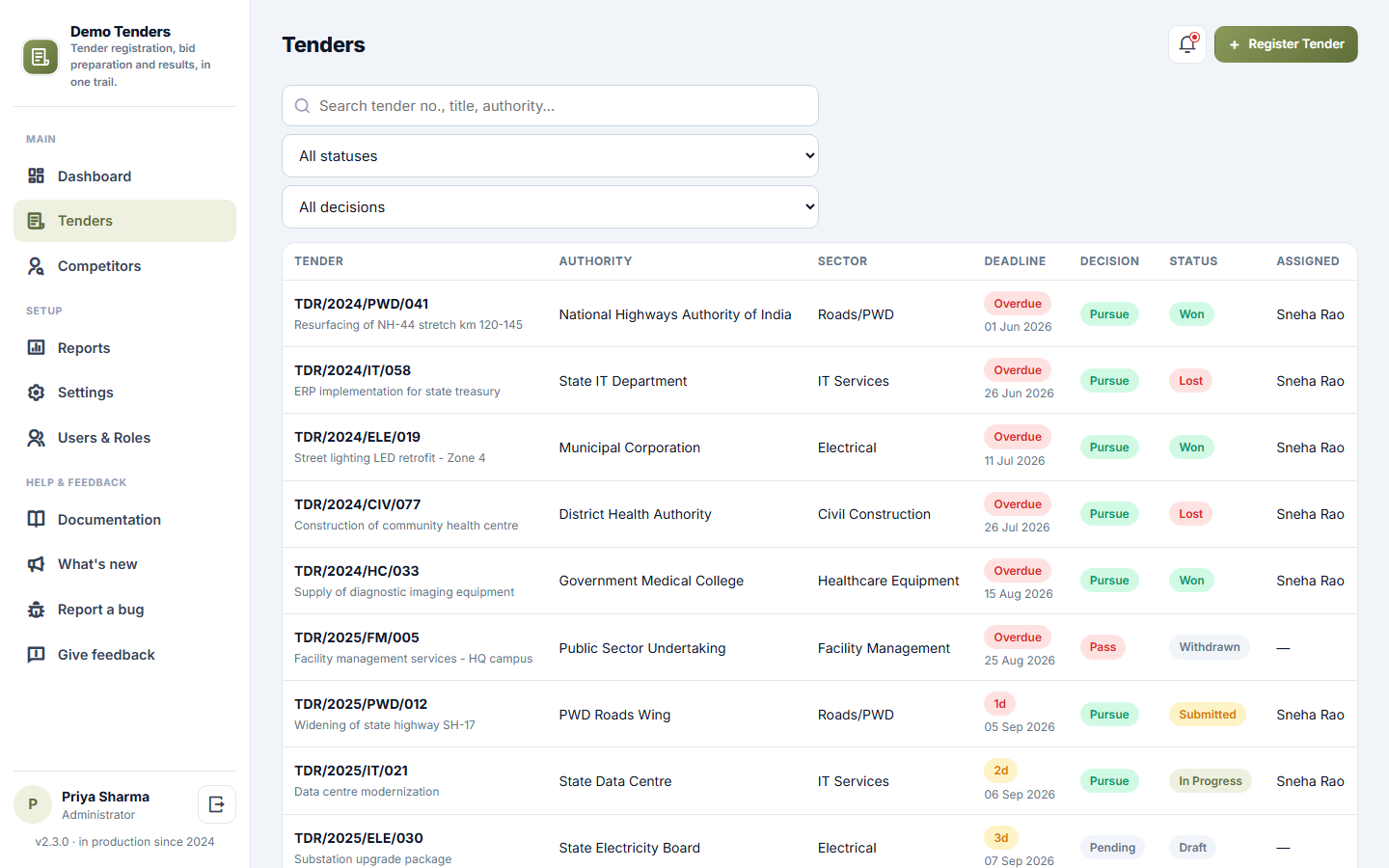Click the Priya Sharma avatar
Image resolution: width=1389 pixels, height=868 pixels.
(x=33, y=804)
